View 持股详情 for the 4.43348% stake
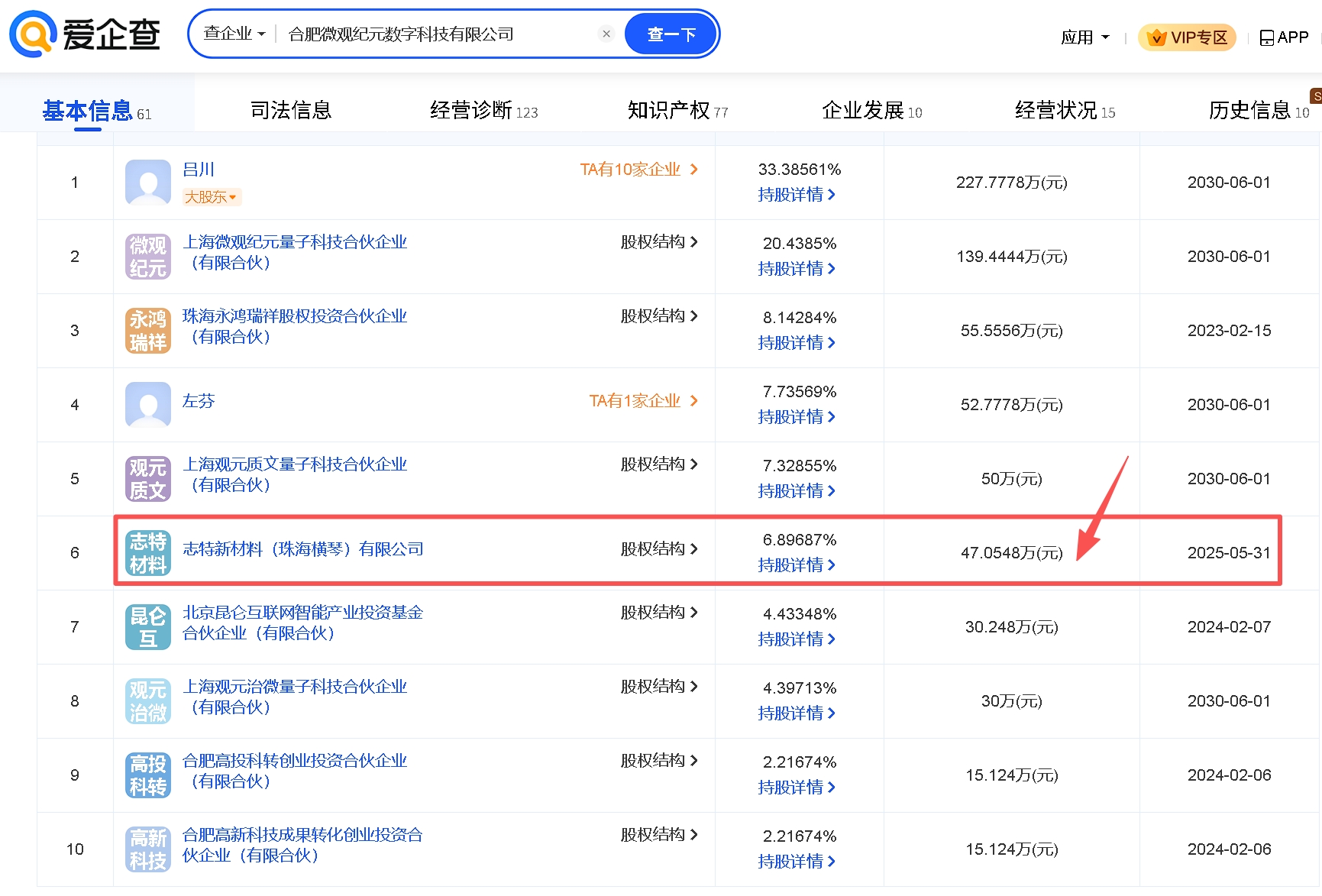 (797, 639)
